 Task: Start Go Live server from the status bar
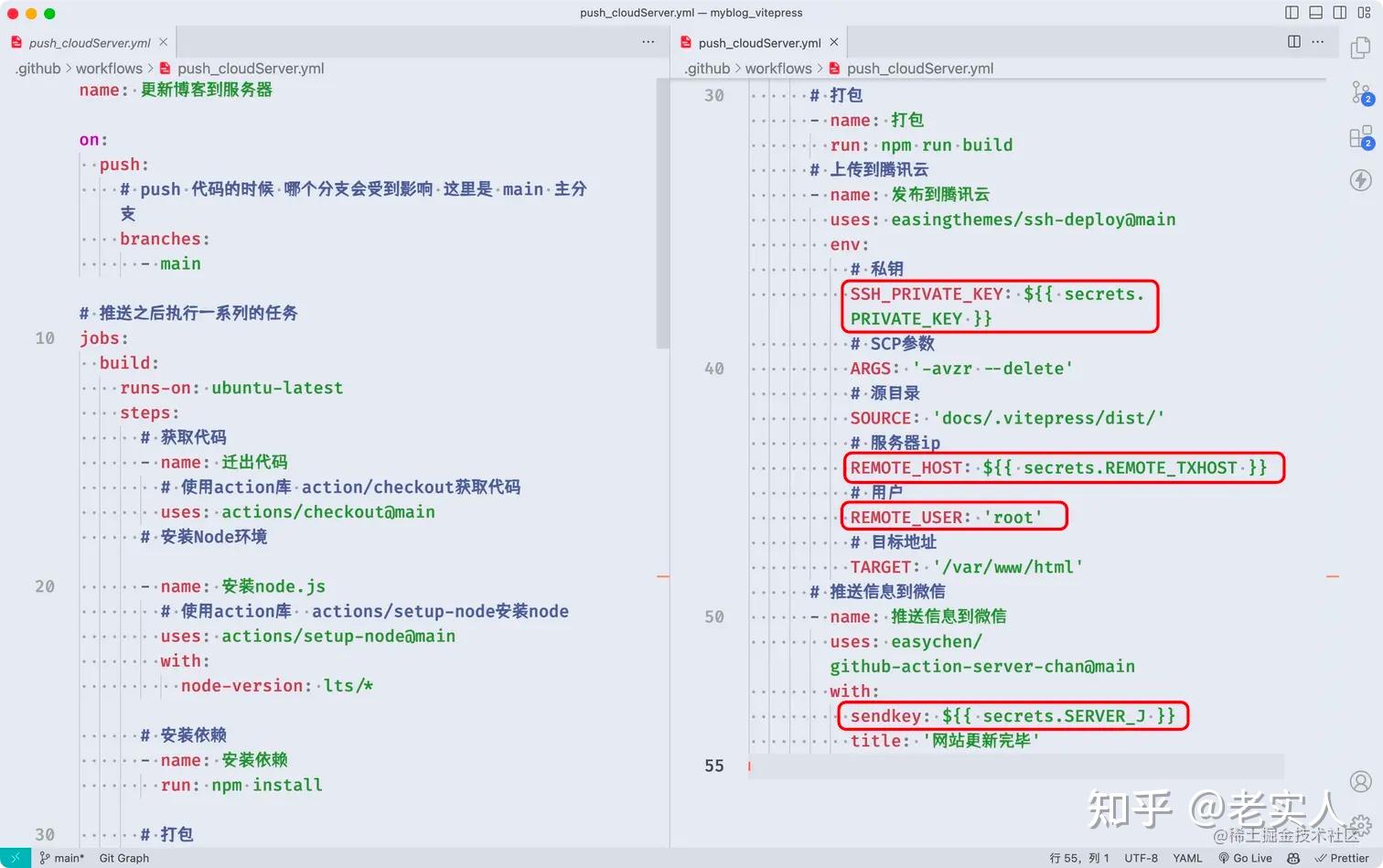click(x=1246, y=858)
